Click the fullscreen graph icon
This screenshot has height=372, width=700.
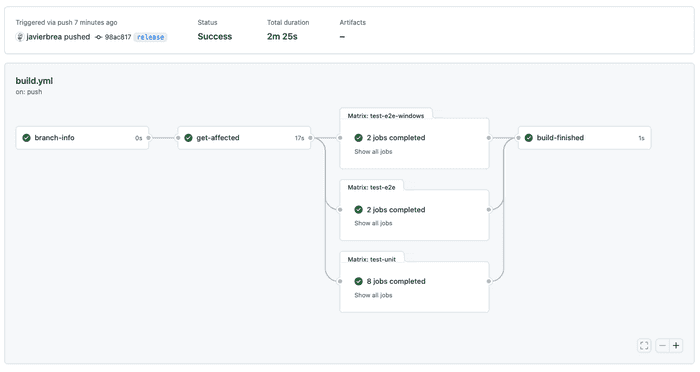click(644, 345)
